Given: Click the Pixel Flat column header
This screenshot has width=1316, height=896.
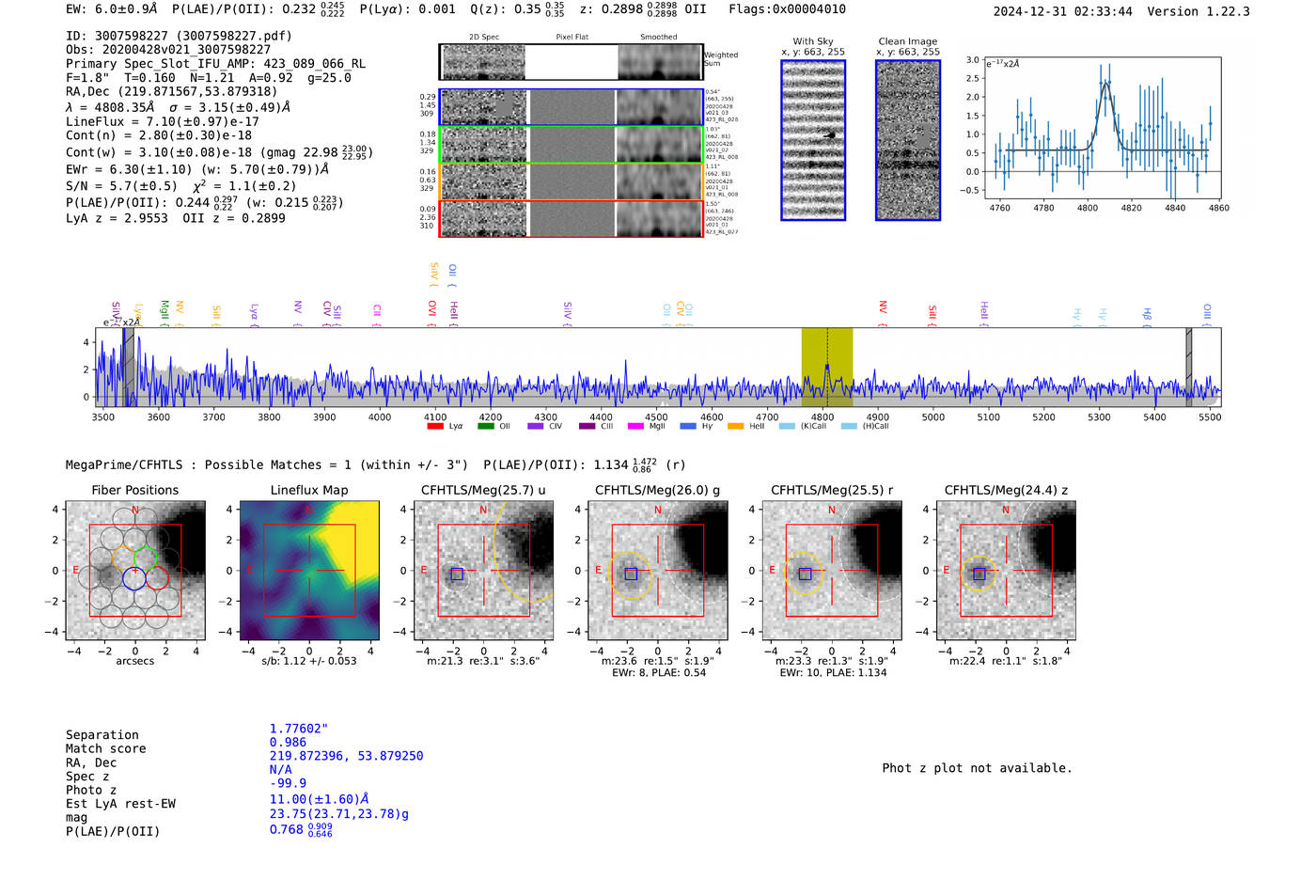Looking at the screenshot, I should coord(572,38).
